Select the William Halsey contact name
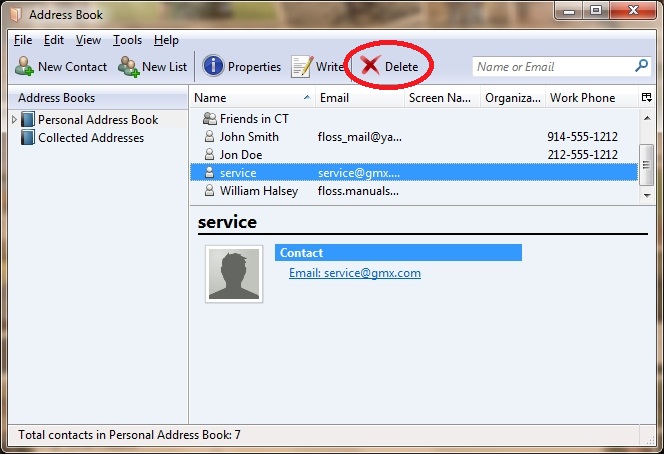Screen dimensions: 664x454 pyautogui.click(x=259, y=191)
